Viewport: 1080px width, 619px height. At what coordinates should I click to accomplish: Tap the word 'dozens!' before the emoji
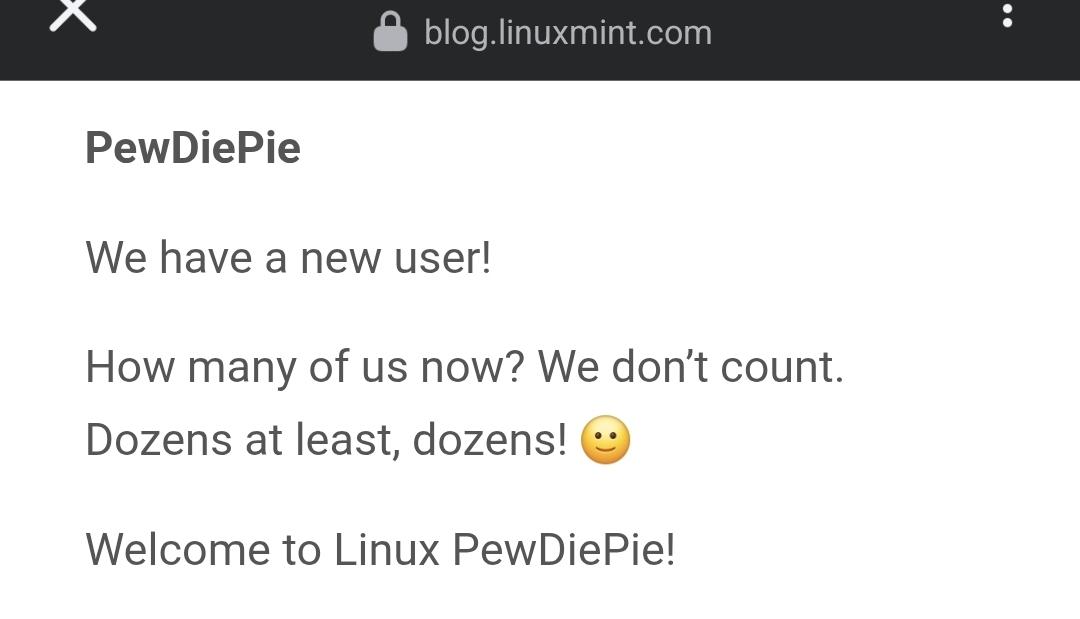490,440
